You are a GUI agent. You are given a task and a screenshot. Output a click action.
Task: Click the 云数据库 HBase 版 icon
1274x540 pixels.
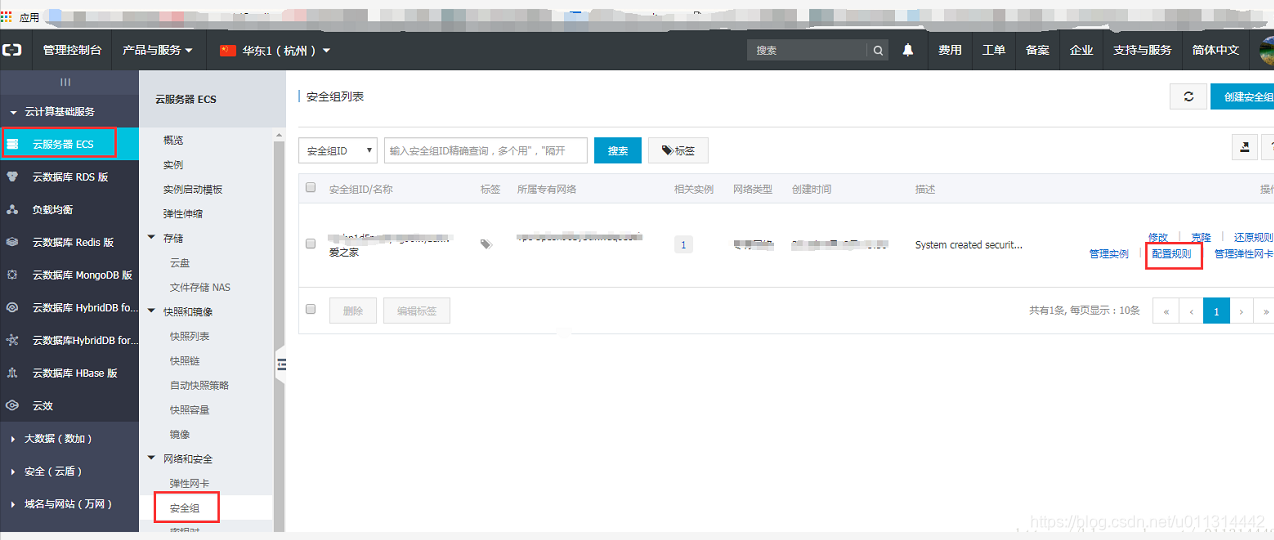(x=13, y=373)
